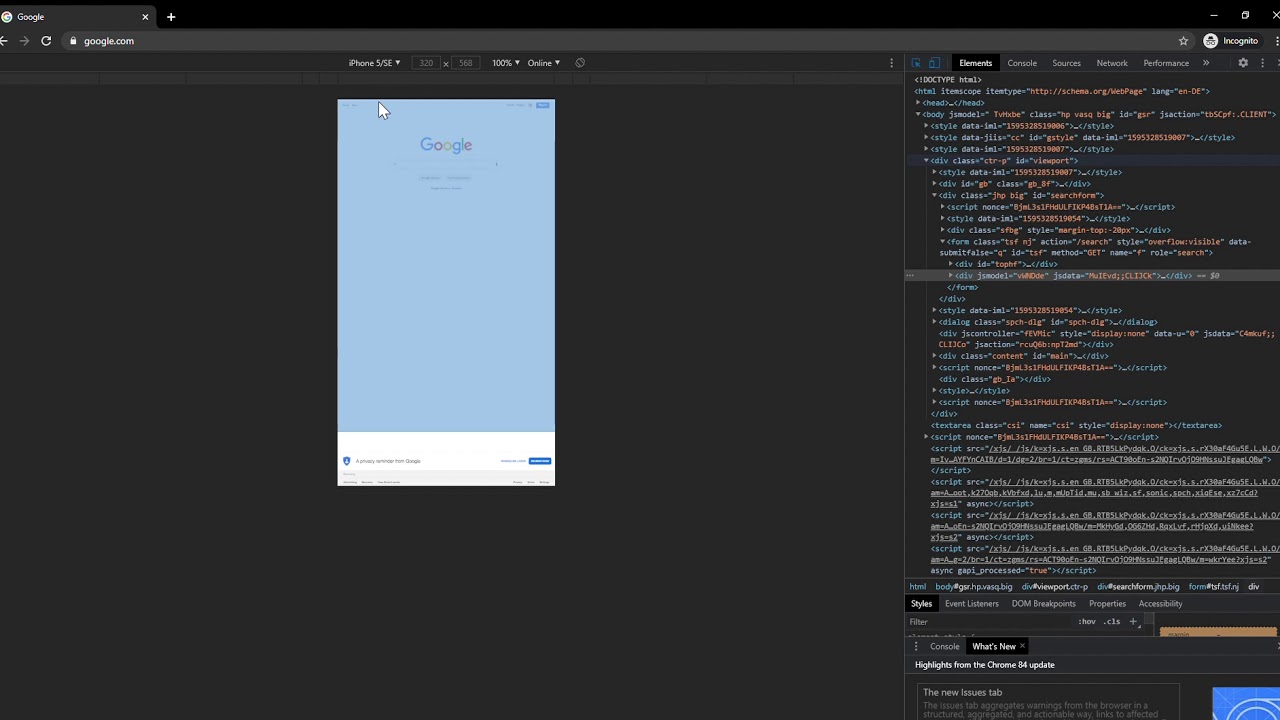Open the Network tab
1280x720 pixels.
1112,63
